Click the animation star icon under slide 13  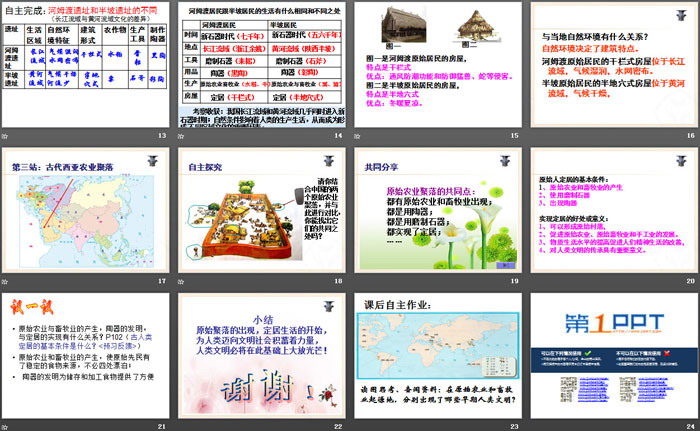[5, 136]
